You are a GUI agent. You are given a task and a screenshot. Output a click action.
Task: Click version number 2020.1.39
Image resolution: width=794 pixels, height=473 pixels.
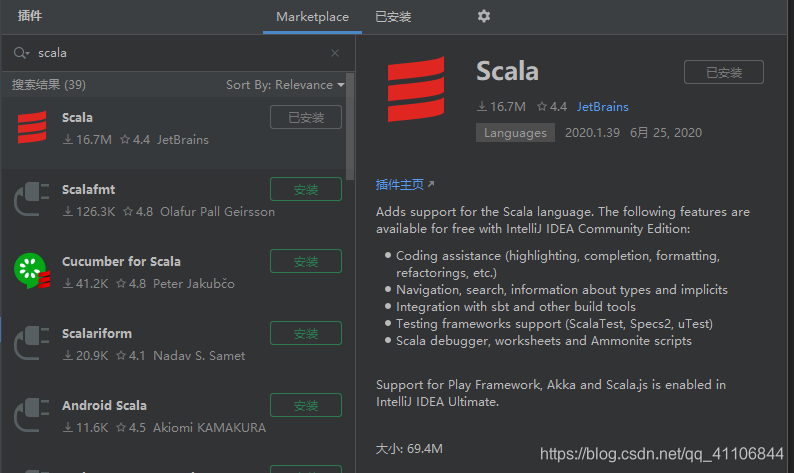click(592, 133)
